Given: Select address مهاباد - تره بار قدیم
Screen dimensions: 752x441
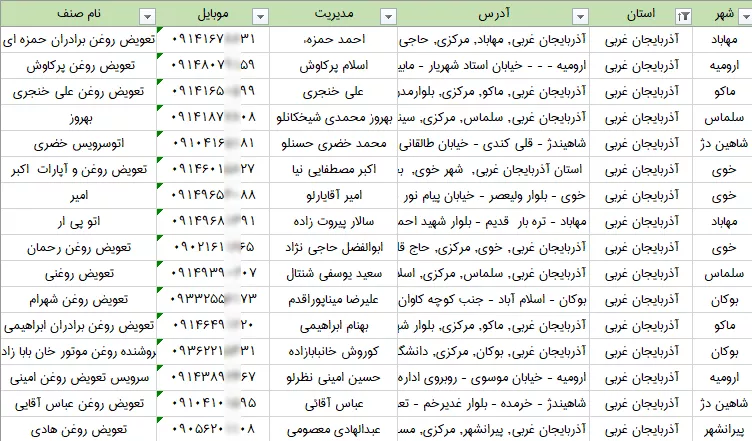Looking at the screenshot, I should pyautogui.click(x=494, y=221).
